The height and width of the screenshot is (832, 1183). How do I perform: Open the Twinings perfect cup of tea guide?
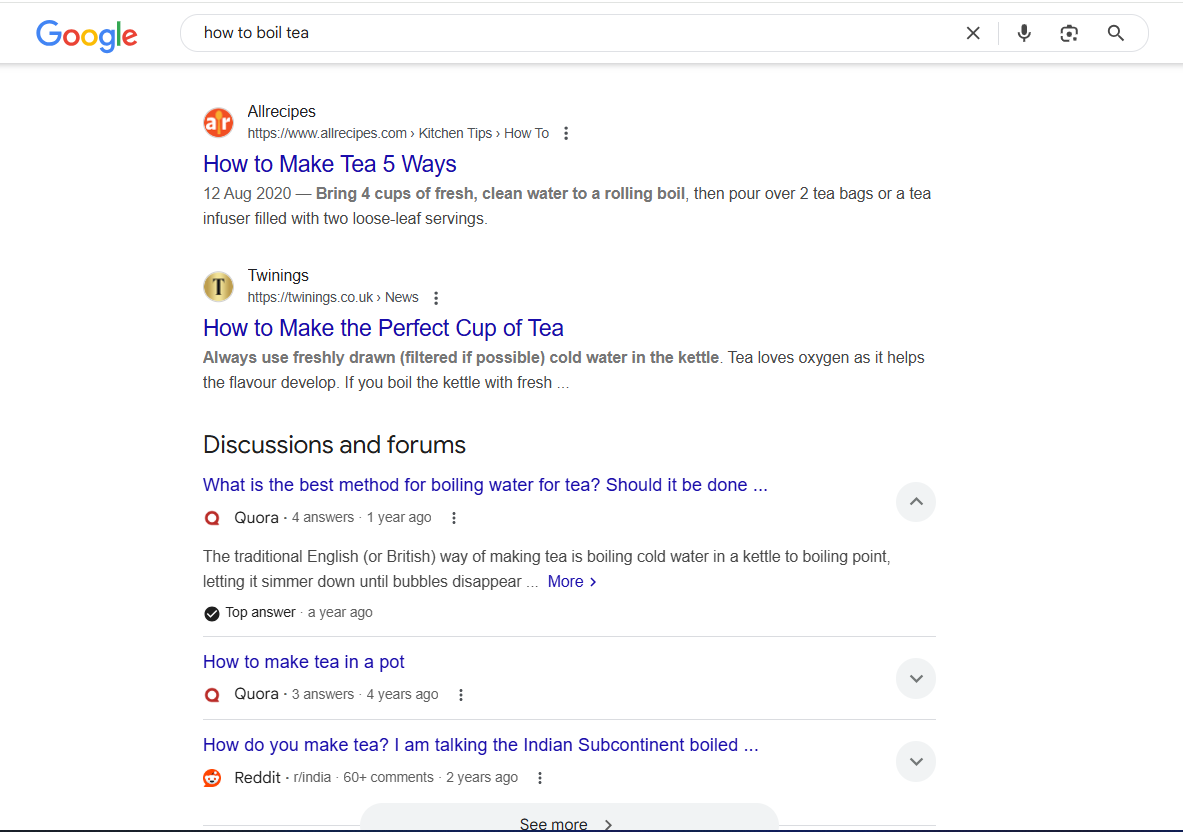[x=383, y=327]
